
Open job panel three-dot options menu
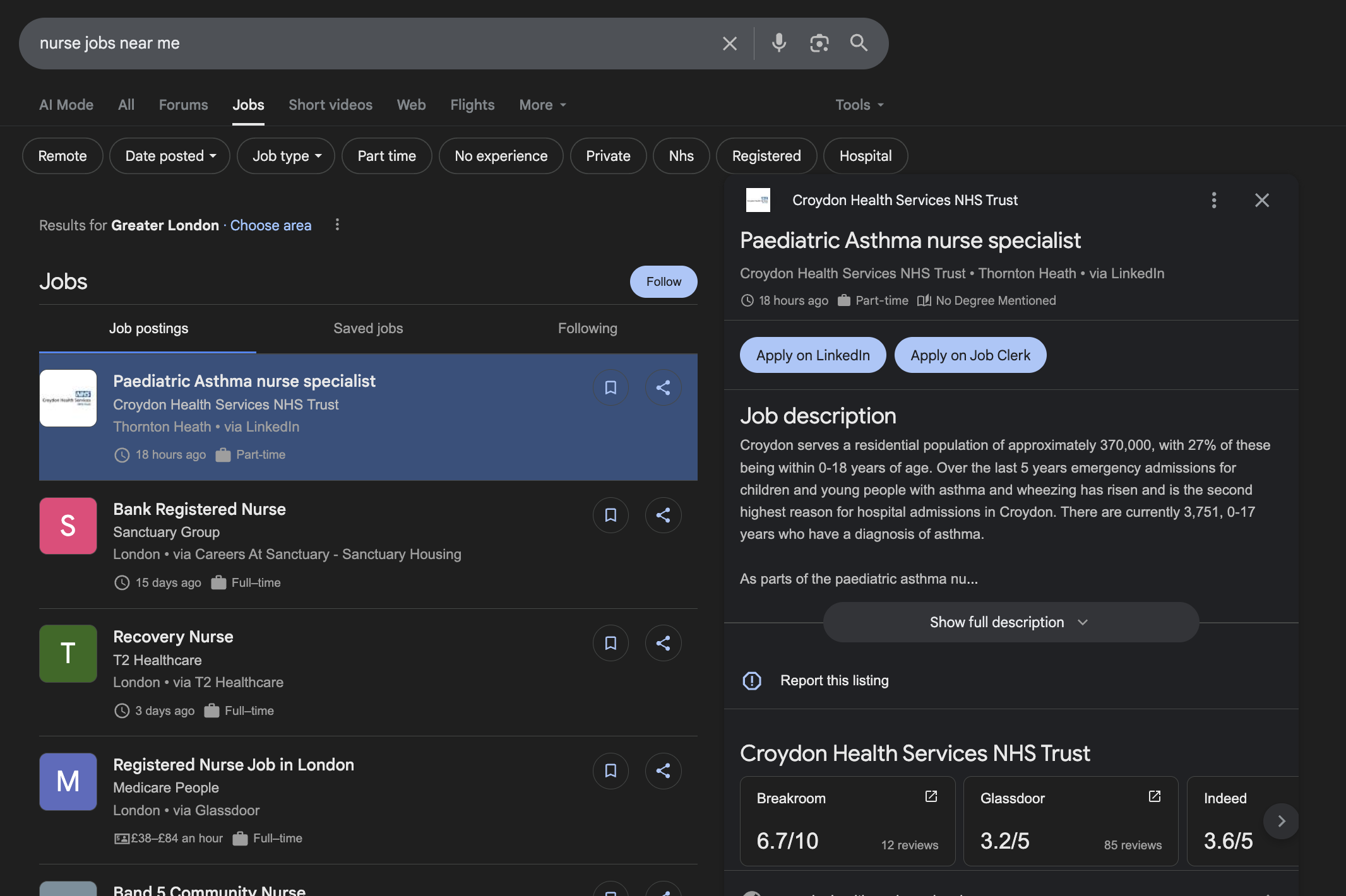tap(1213, 200)
